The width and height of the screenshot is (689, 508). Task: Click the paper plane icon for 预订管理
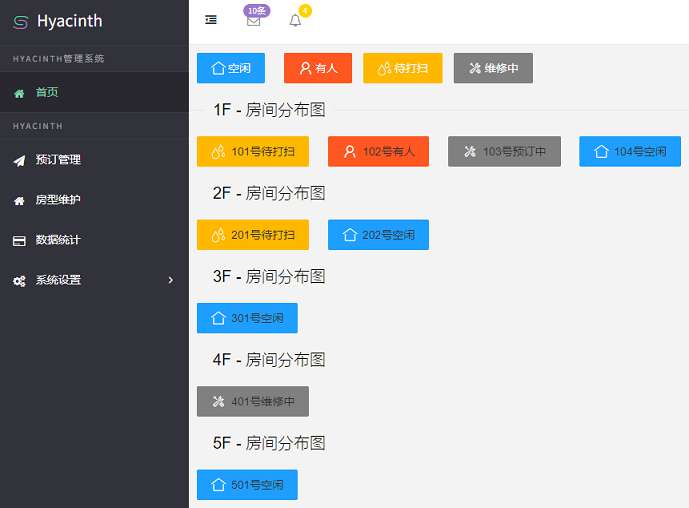click(19, 161)
